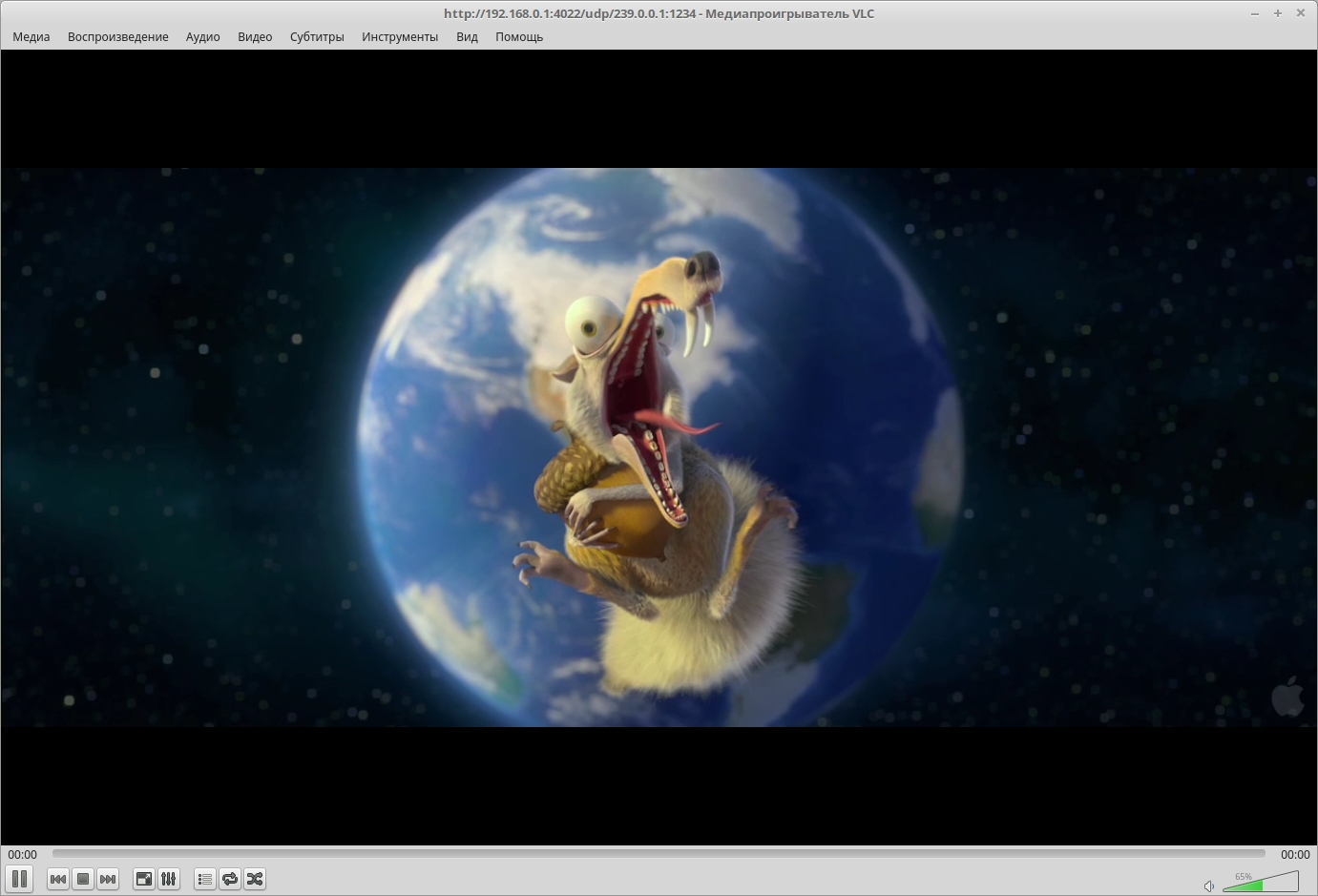Open the Воспроизведение menu
Image resolution: width=1318 pixels, height=896 pixels.
click(118, 37)
